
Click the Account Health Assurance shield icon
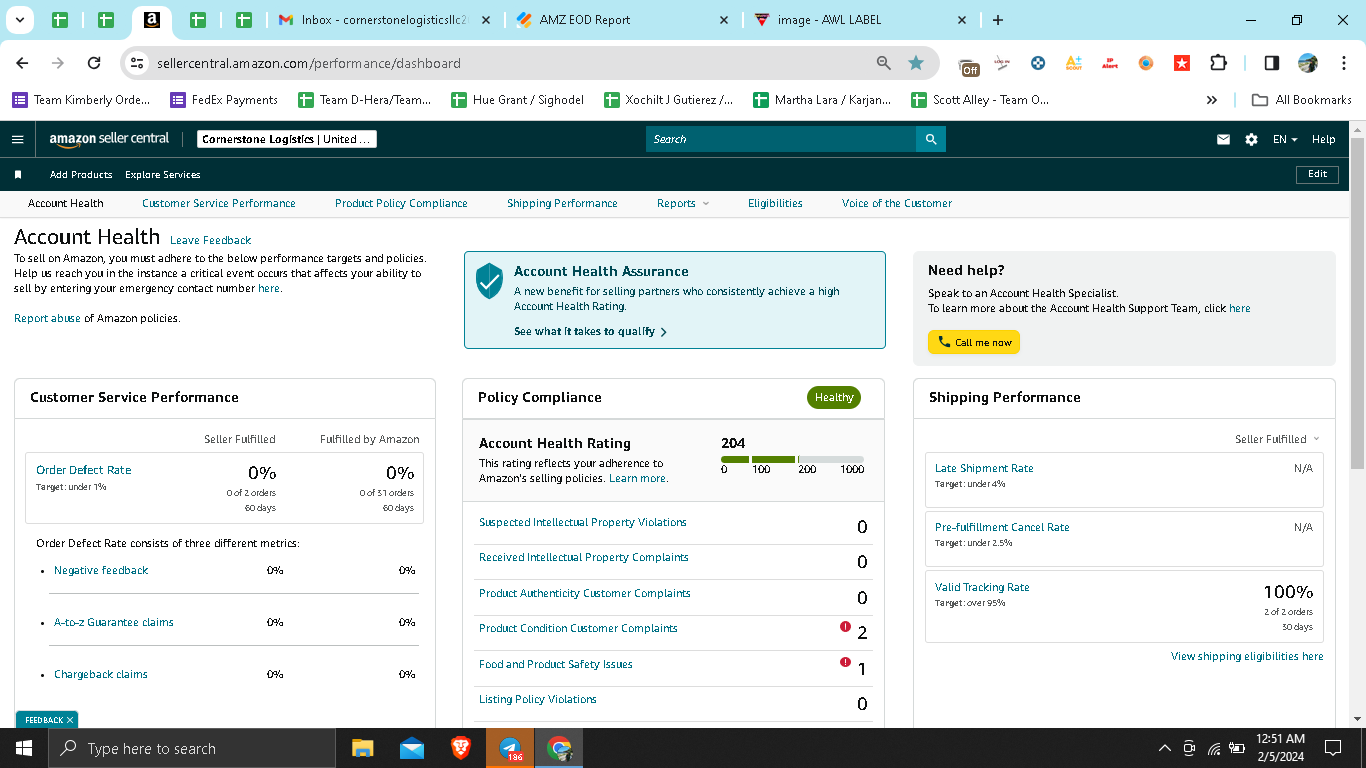pyautogui.click(x=489, y=281)
